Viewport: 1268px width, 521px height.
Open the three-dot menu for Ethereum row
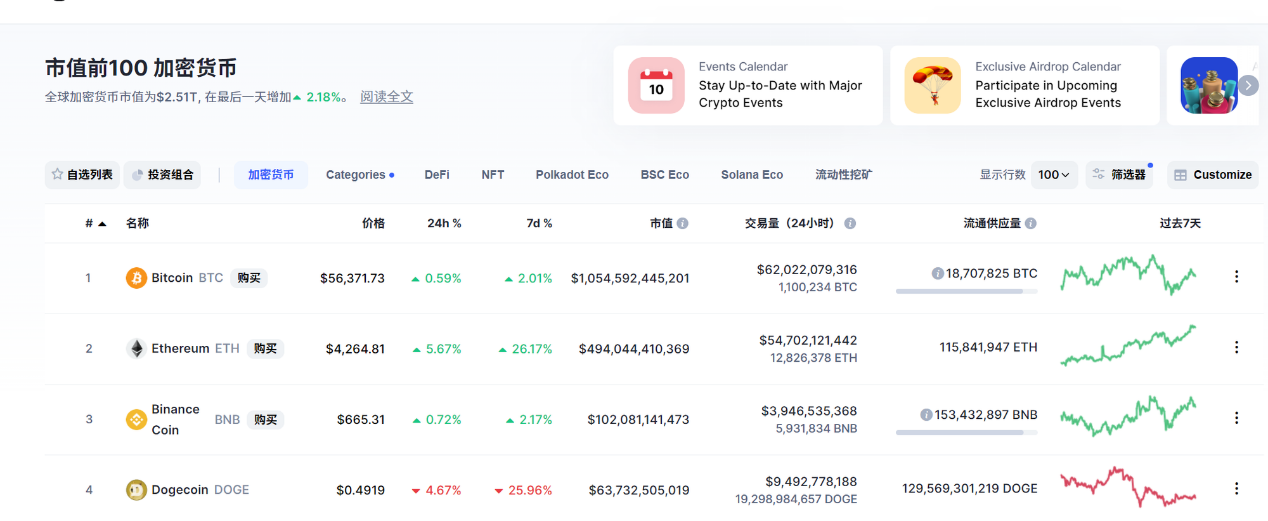tap(1236, 348)
